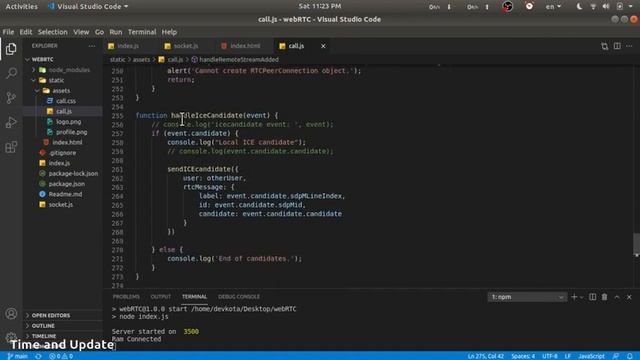Open .gitignore in the explorer

click(x=62, y=153)
